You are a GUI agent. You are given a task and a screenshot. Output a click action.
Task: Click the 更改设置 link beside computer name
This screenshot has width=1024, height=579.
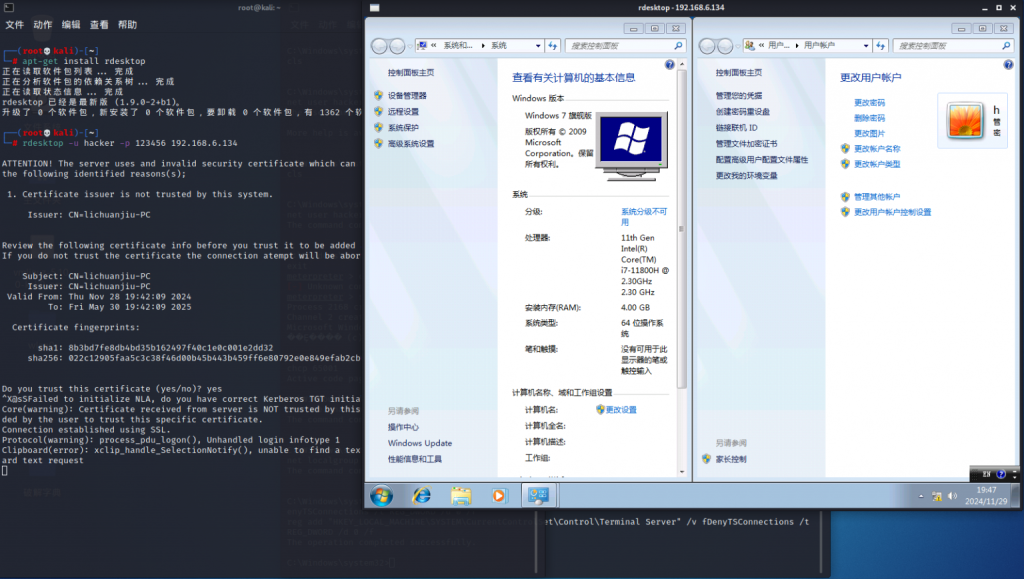click(620, 410)
